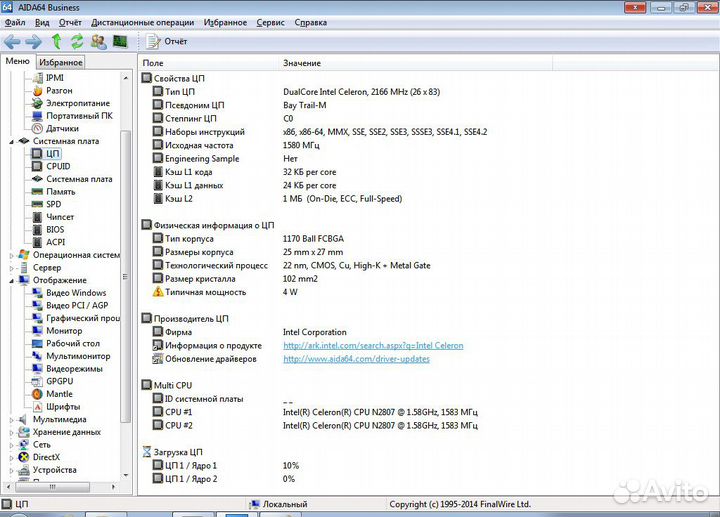Select the Типичная мощность row

225,292
